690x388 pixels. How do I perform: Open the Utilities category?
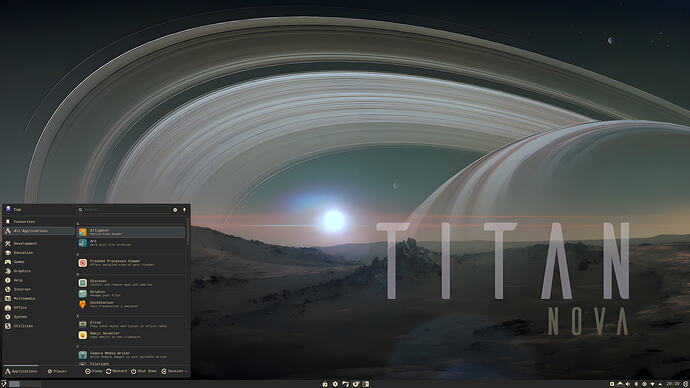click(x=39, y=326)
